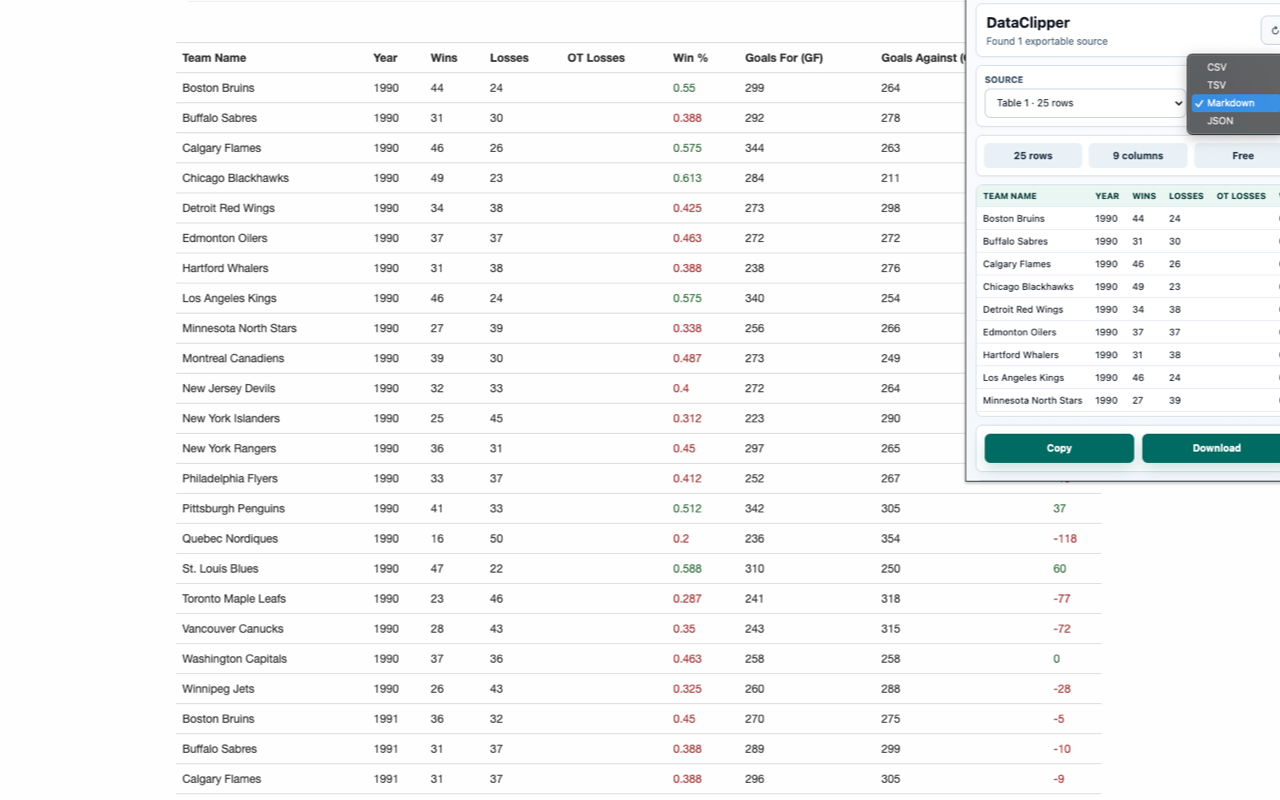Image resolution: width=1280 pixels, height=800 pixels.
Task: Select Markdown in the format menu
Action: (1235, 103)
